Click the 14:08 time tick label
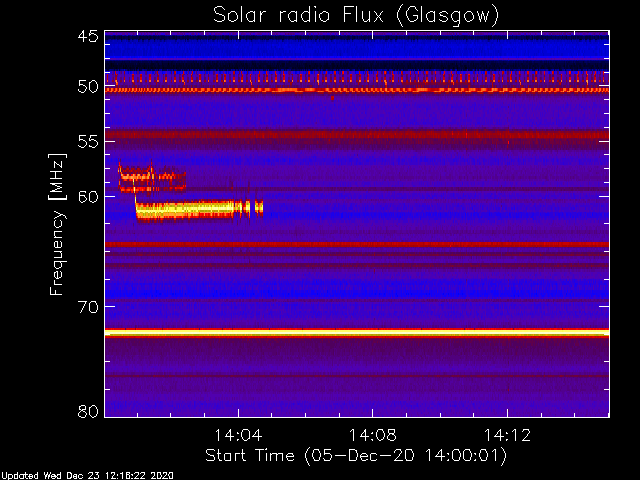The width and height of the screenshot is (640, 480). point(372,435)
